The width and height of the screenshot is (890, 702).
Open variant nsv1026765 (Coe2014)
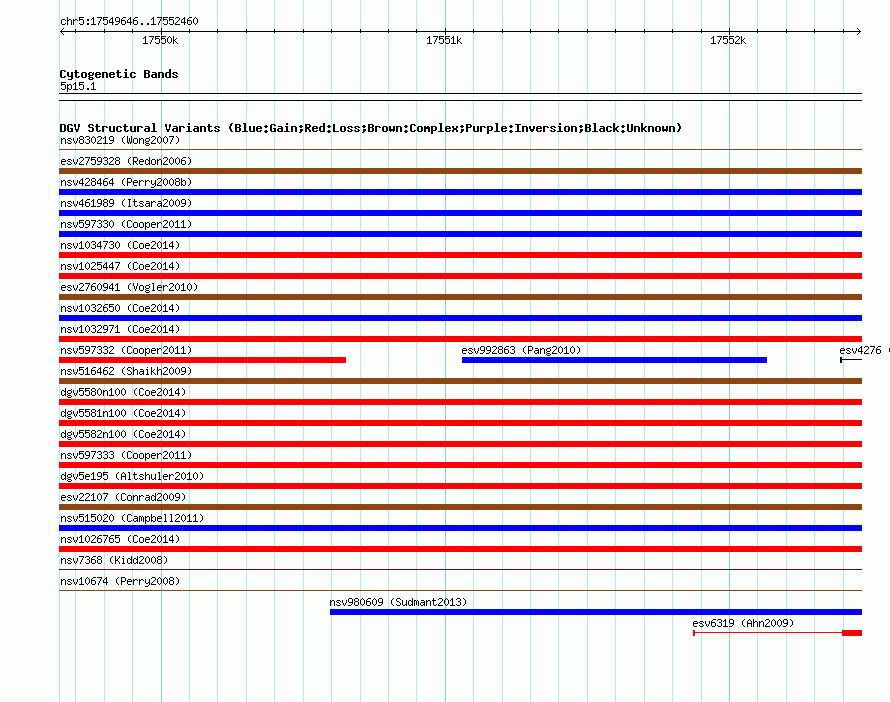point(120,539)
